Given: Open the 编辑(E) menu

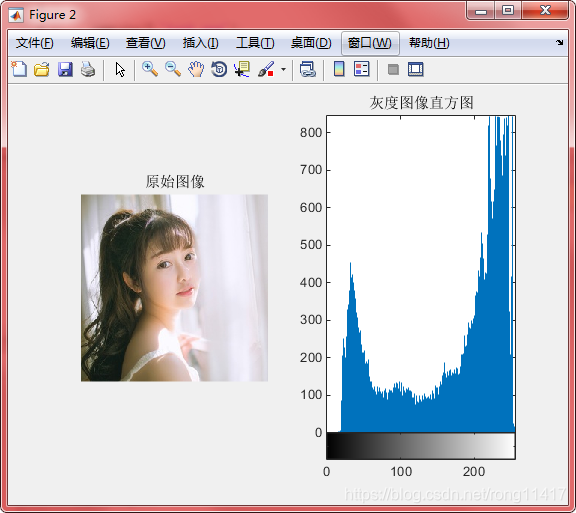Looking at the screenshot, I should [90, 43].
